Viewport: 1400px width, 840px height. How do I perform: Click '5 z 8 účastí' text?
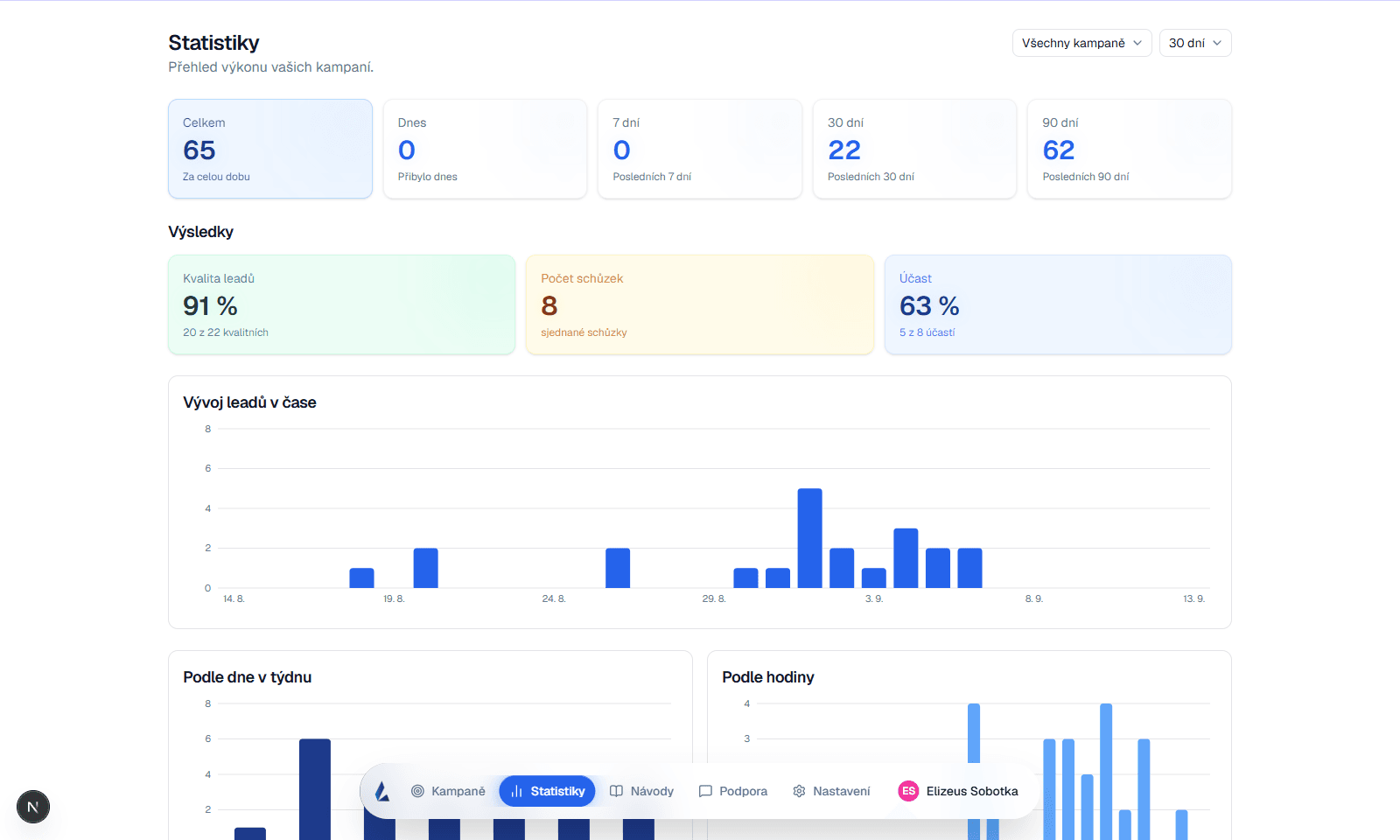pyautogui.click(x=927, y=332)
